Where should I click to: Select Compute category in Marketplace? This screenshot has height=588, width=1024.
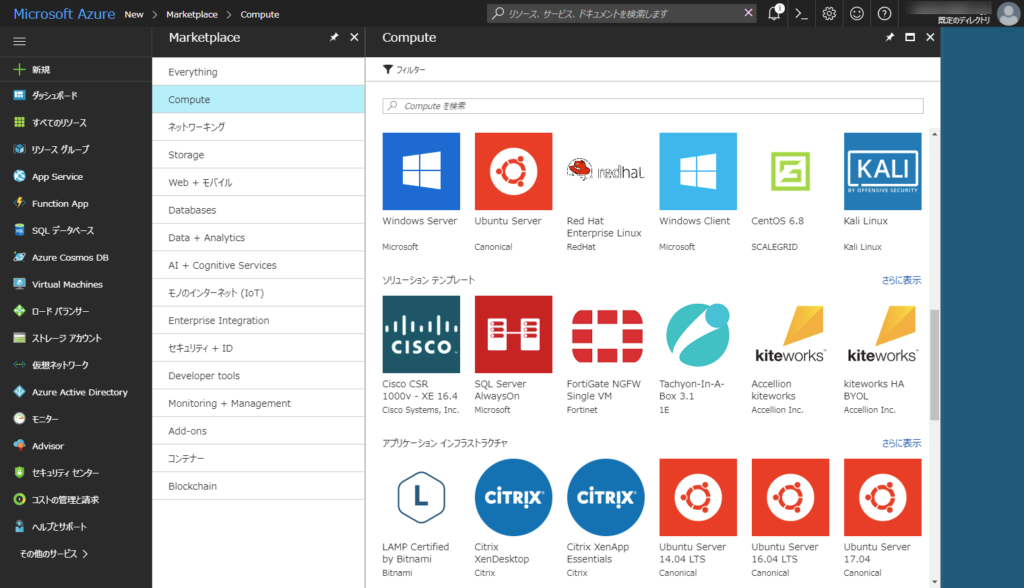(259, 99)
